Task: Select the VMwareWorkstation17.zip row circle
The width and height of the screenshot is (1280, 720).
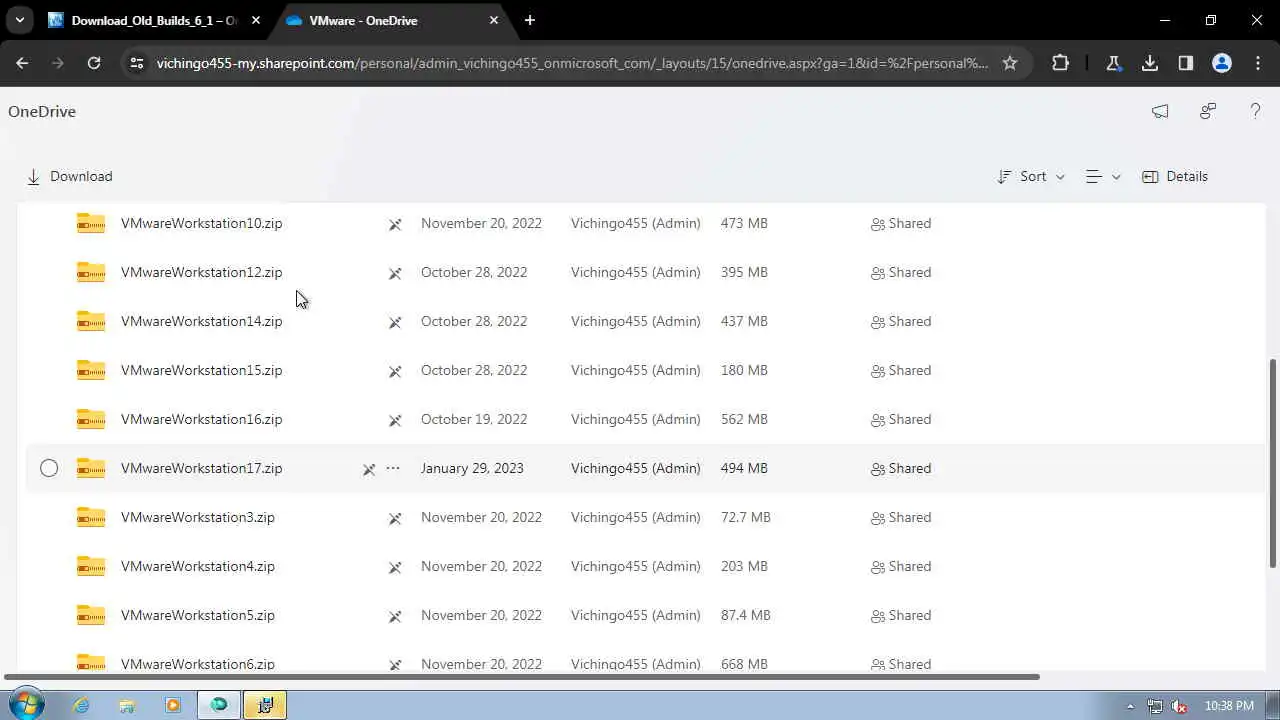Action: click(x=49, y=468)
